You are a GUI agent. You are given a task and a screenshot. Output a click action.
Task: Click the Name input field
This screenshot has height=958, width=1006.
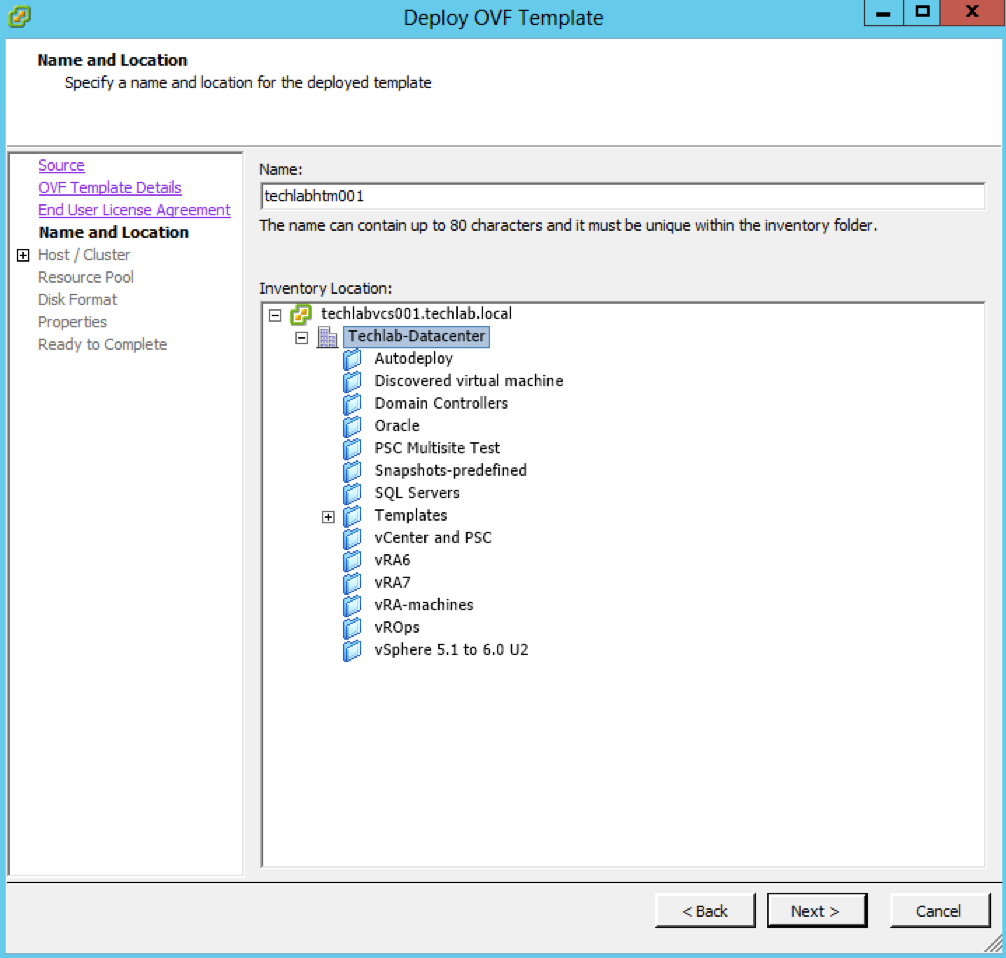pyautogui.click(x=622, y=196)
